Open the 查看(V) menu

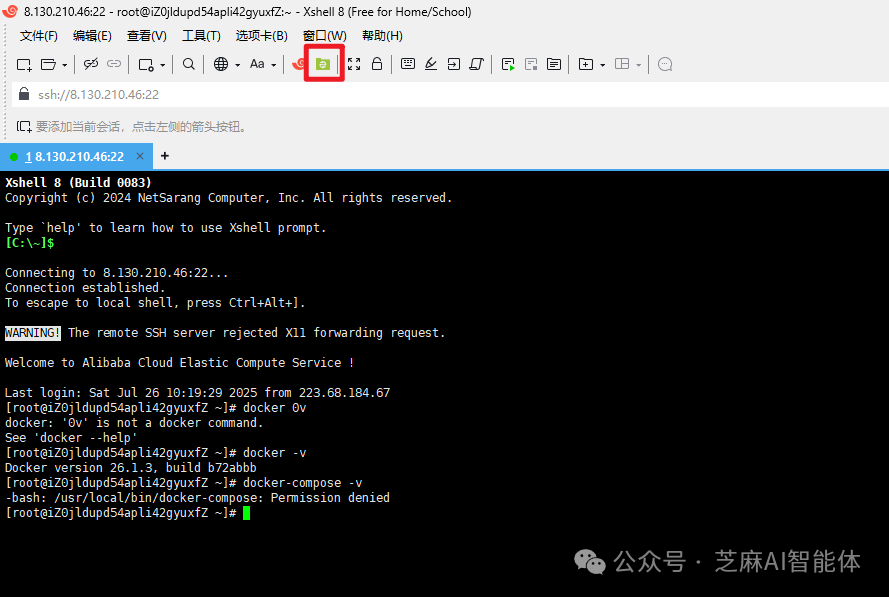pyautogui.click(x=147, y=36)
